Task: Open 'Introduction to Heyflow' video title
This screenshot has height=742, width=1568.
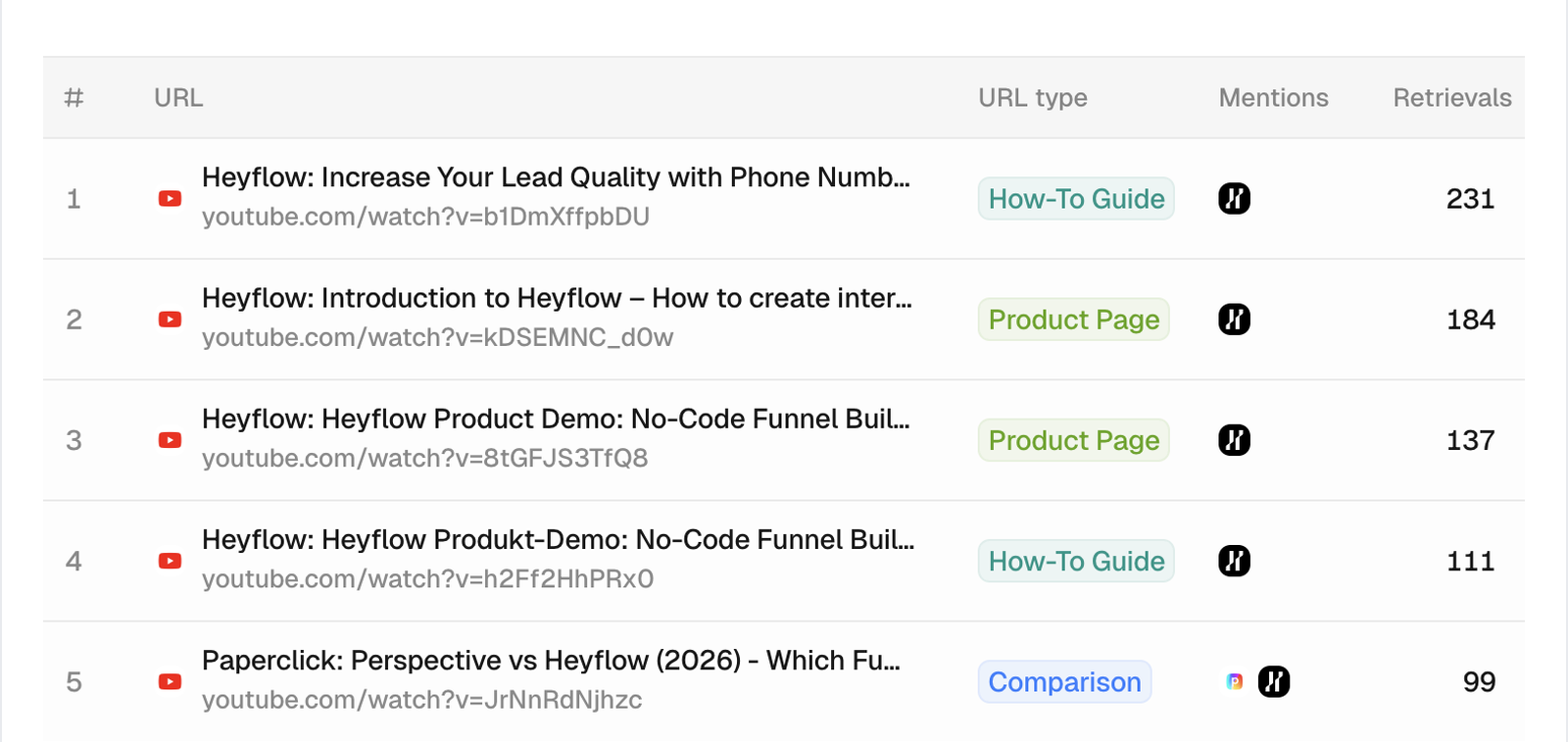Action: [x=557, y=298]
